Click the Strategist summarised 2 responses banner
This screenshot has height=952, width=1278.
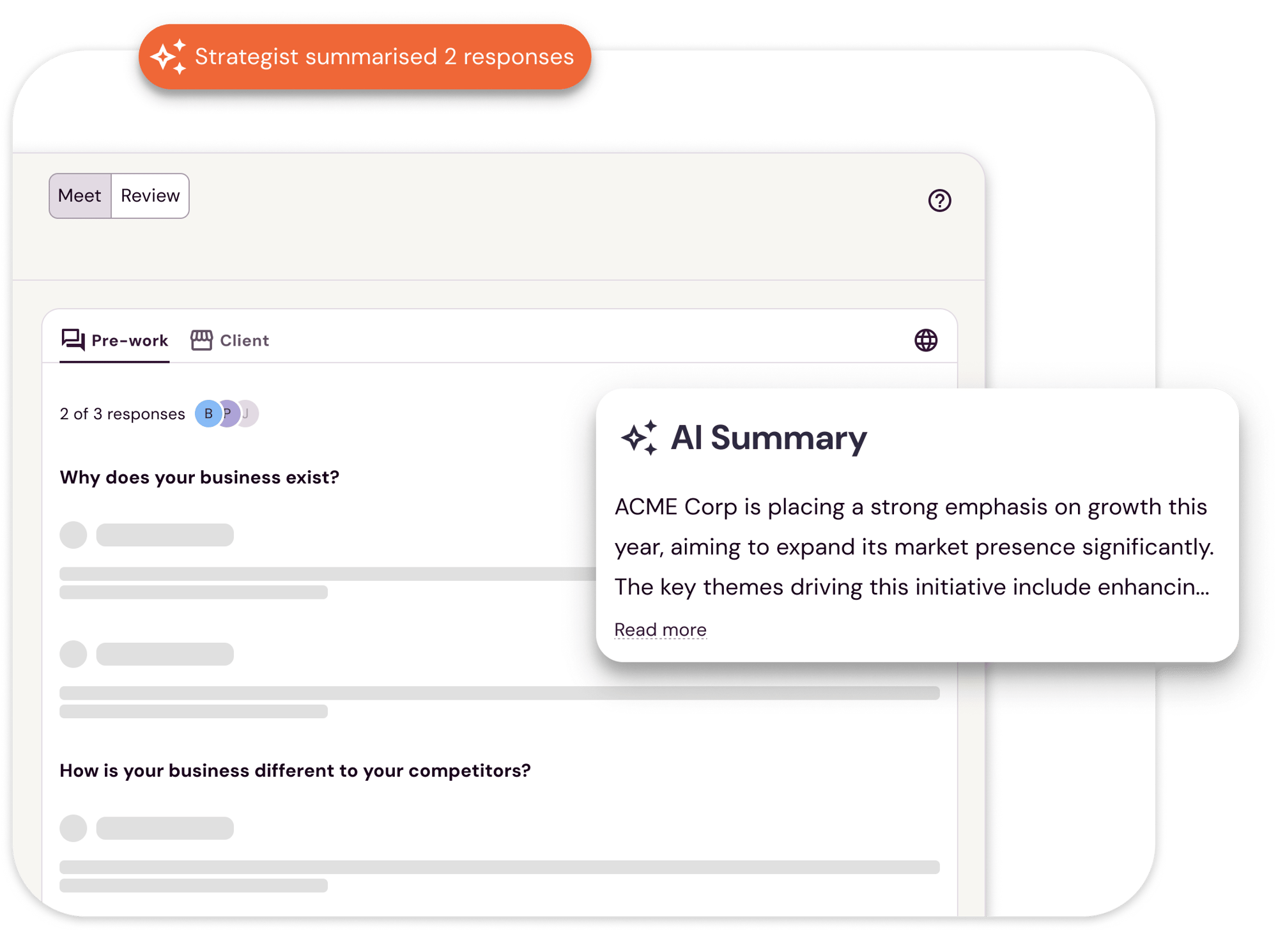click(x=383, y=57)
